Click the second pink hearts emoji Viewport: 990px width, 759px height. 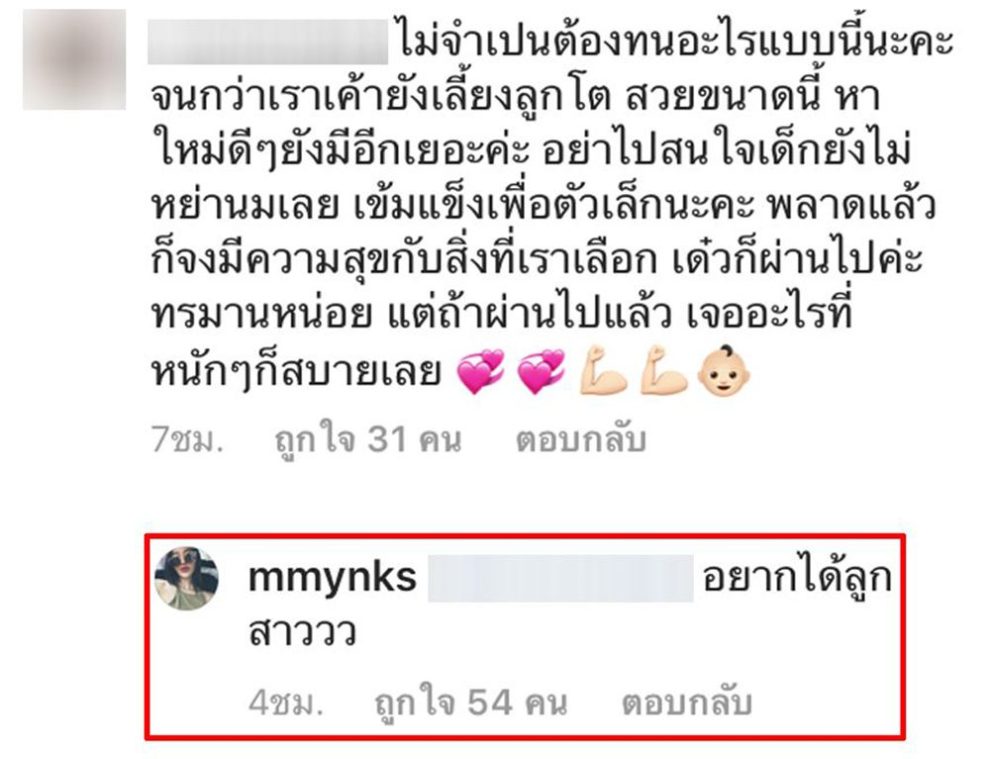(541, 372)
